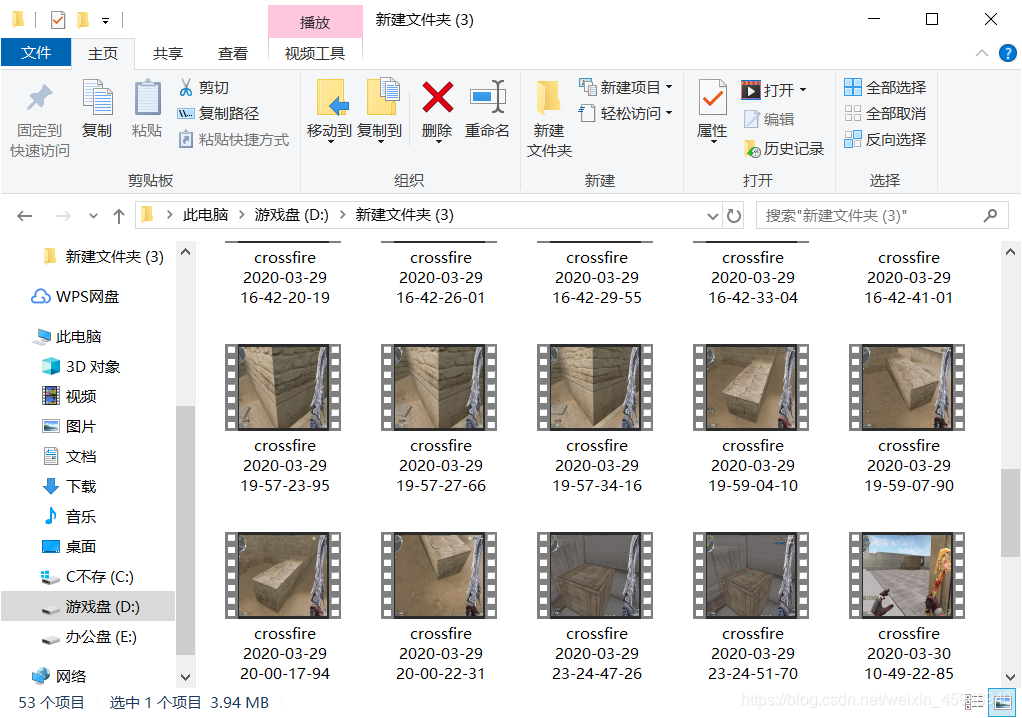Switch to the Home (主页) tab

[x=103, y=53]
